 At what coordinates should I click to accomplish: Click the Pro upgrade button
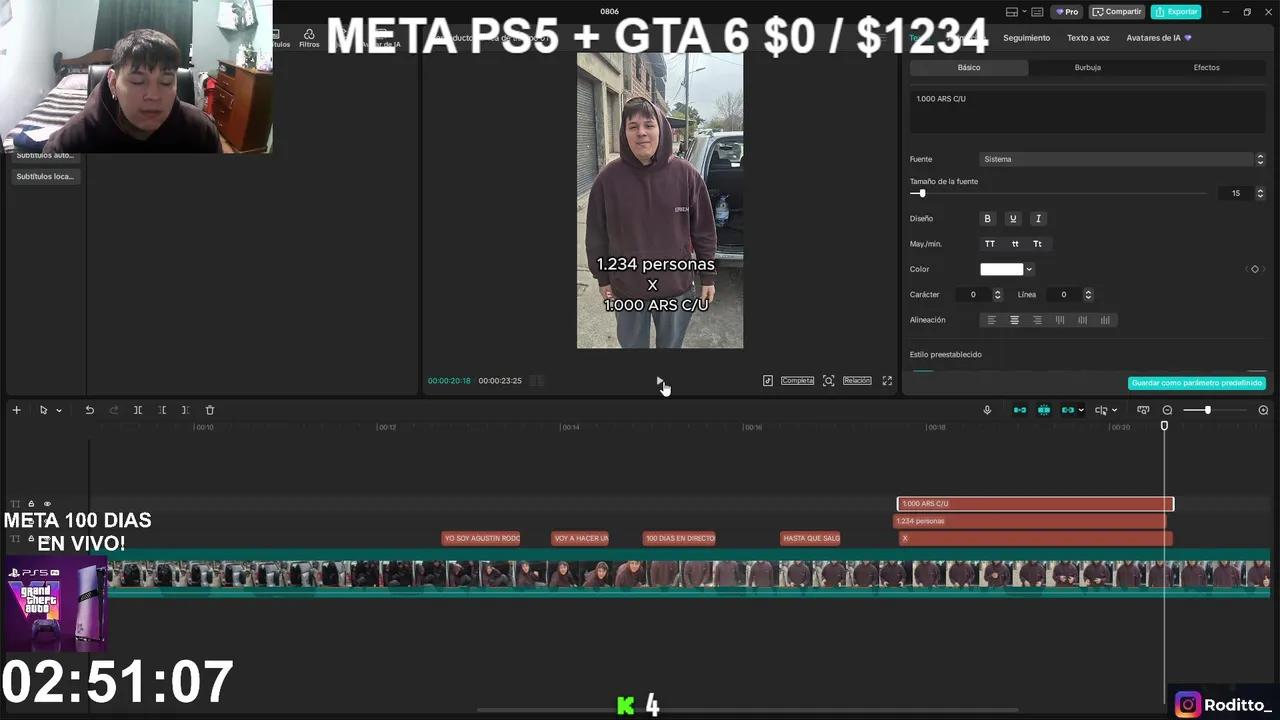[x=1067, y=12]
